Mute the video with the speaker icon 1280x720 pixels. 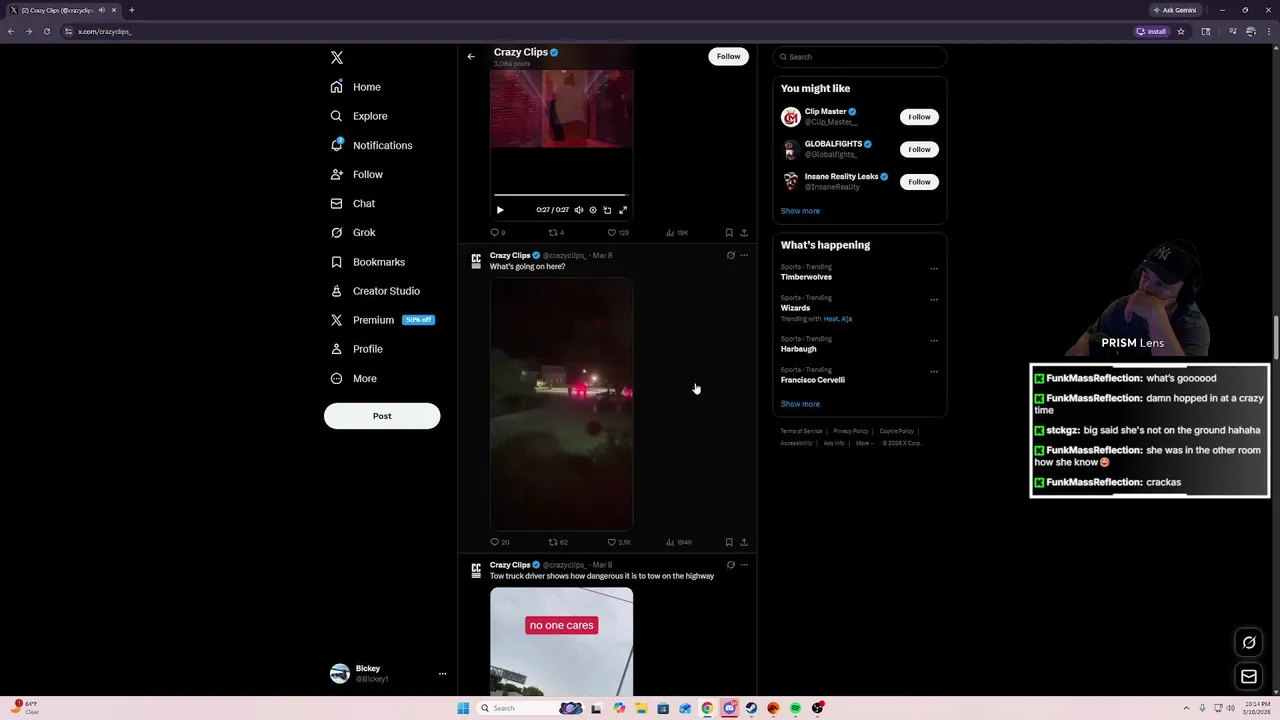tap(578, 210)
